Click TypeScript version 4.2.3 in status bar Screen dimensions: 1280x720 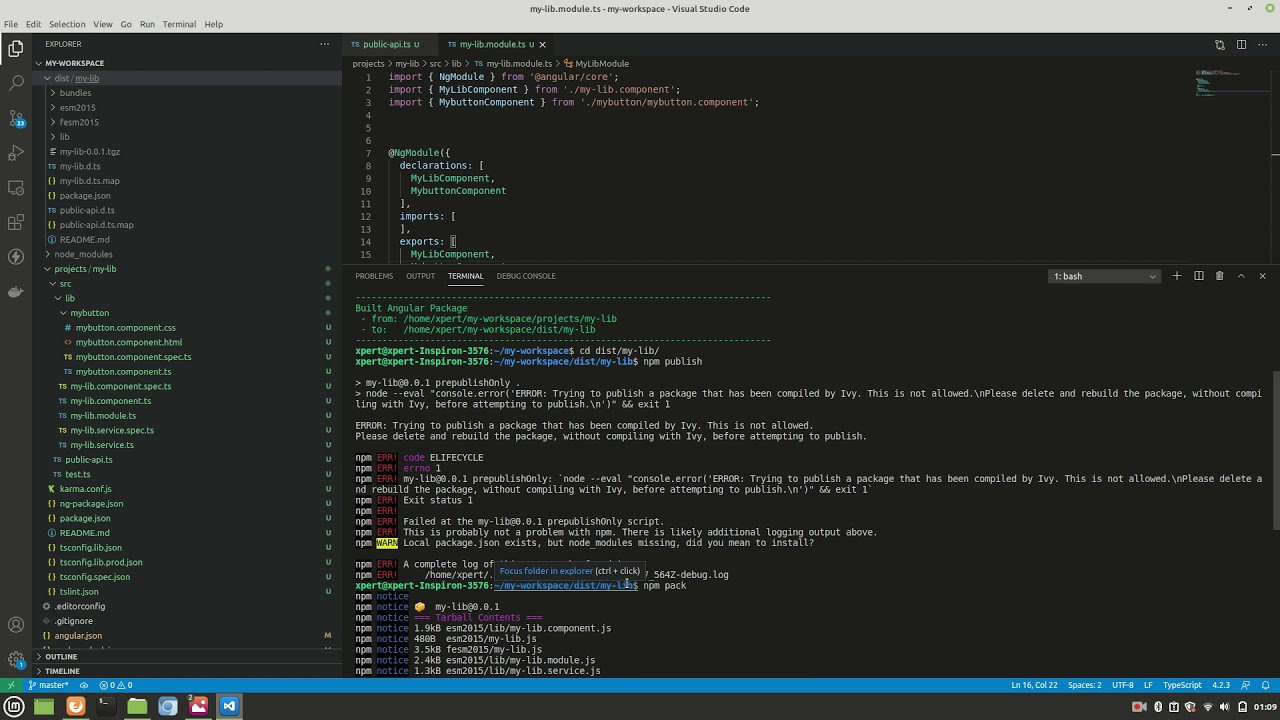tap(1221, 685)
